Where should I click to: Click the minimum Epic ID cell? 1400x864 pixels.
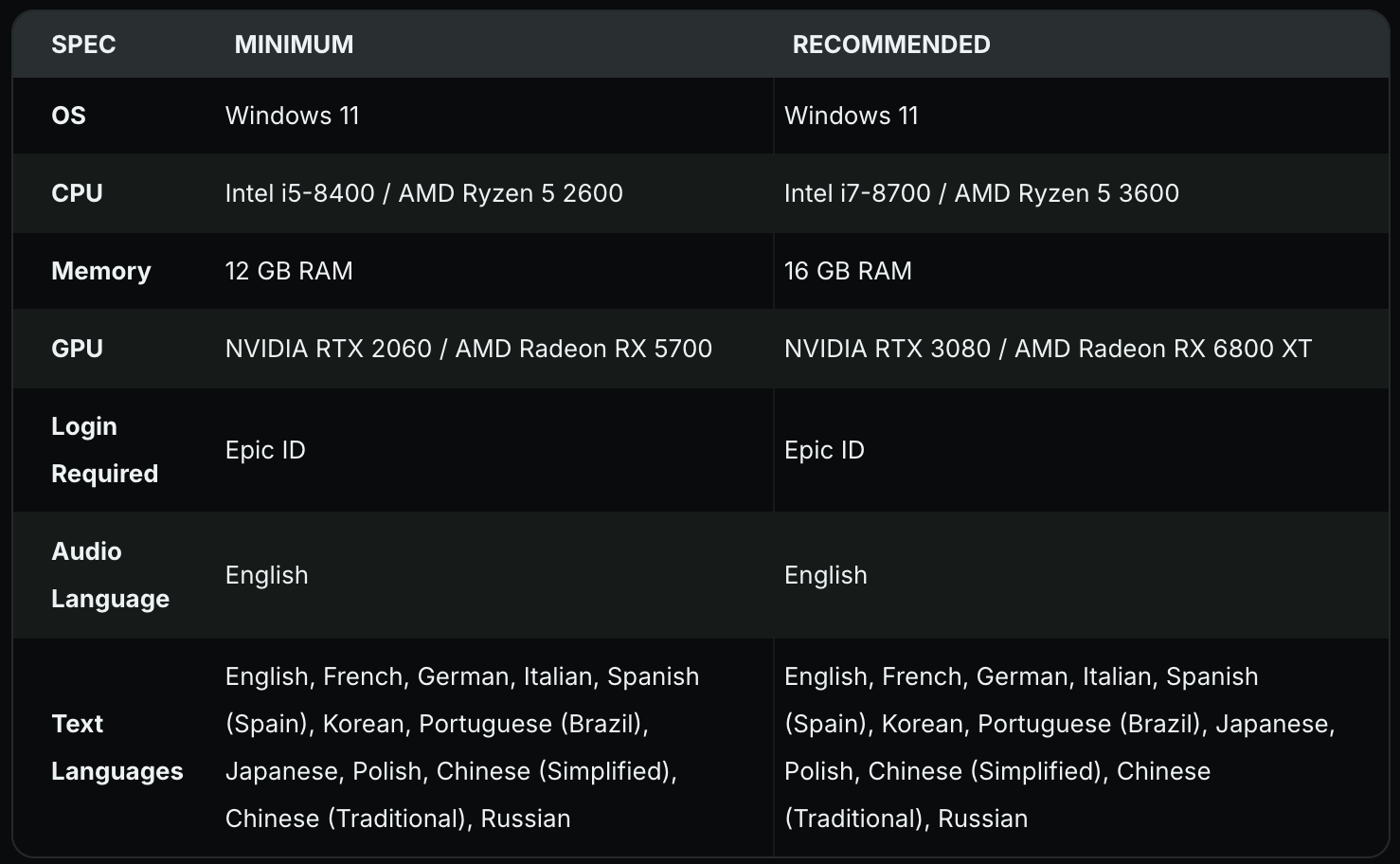265,450
